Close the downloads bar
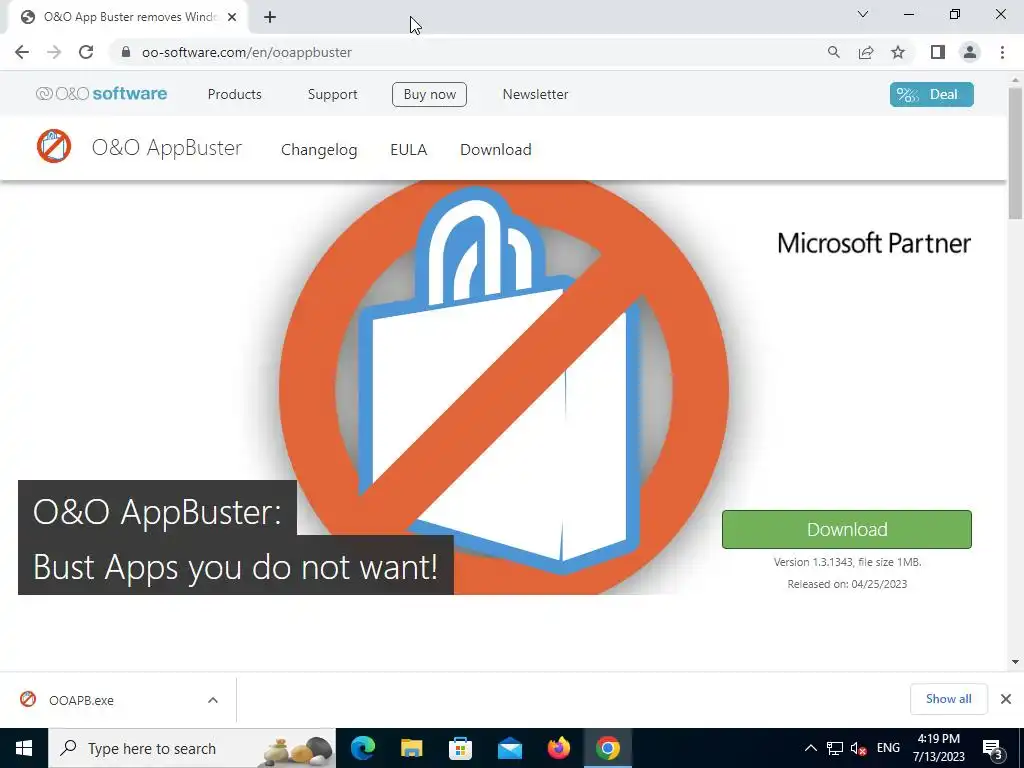The width and height of the screenshot is (1024, 768). (x=1006, y=699)
